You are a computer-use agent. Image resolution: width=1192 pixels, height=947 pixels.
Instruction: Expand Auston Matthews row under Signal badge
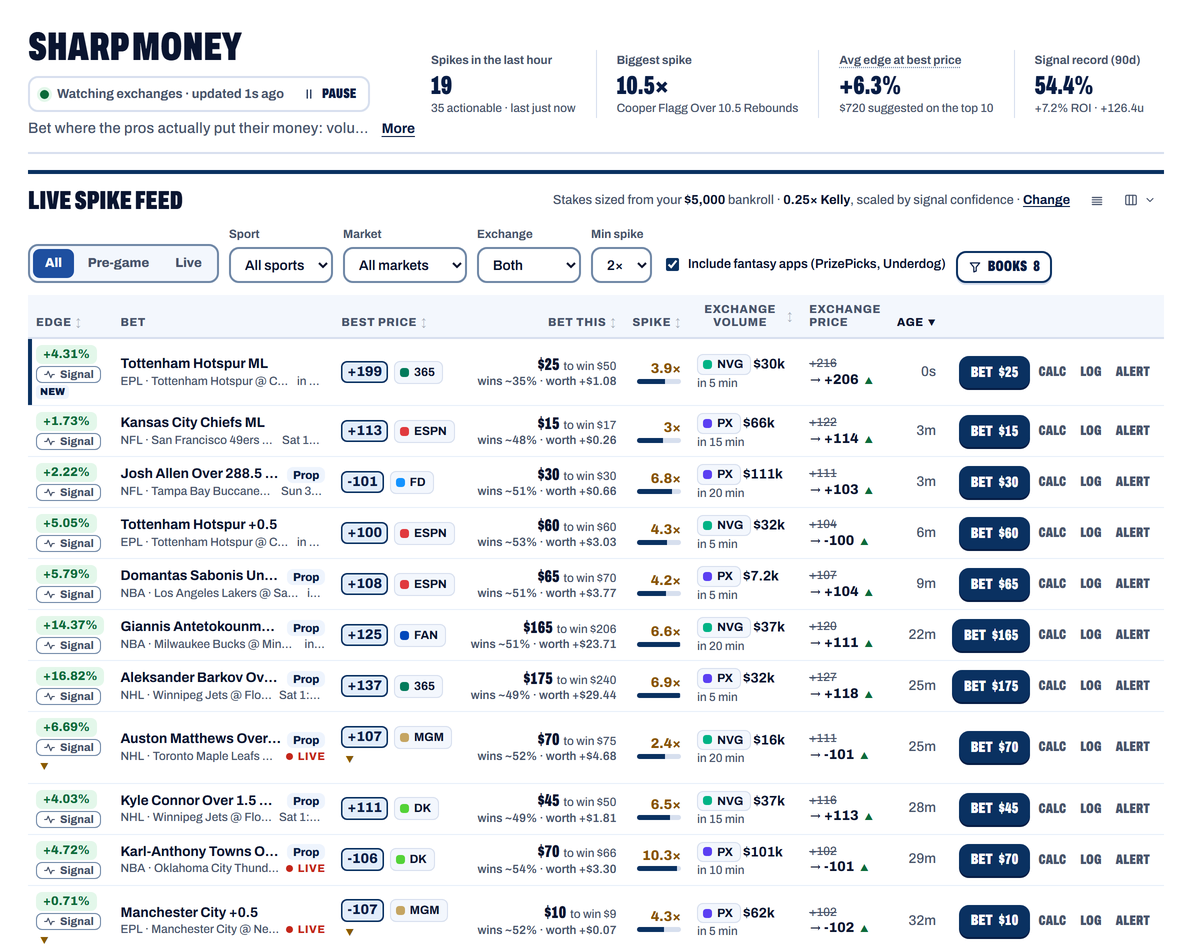(44, 766)
